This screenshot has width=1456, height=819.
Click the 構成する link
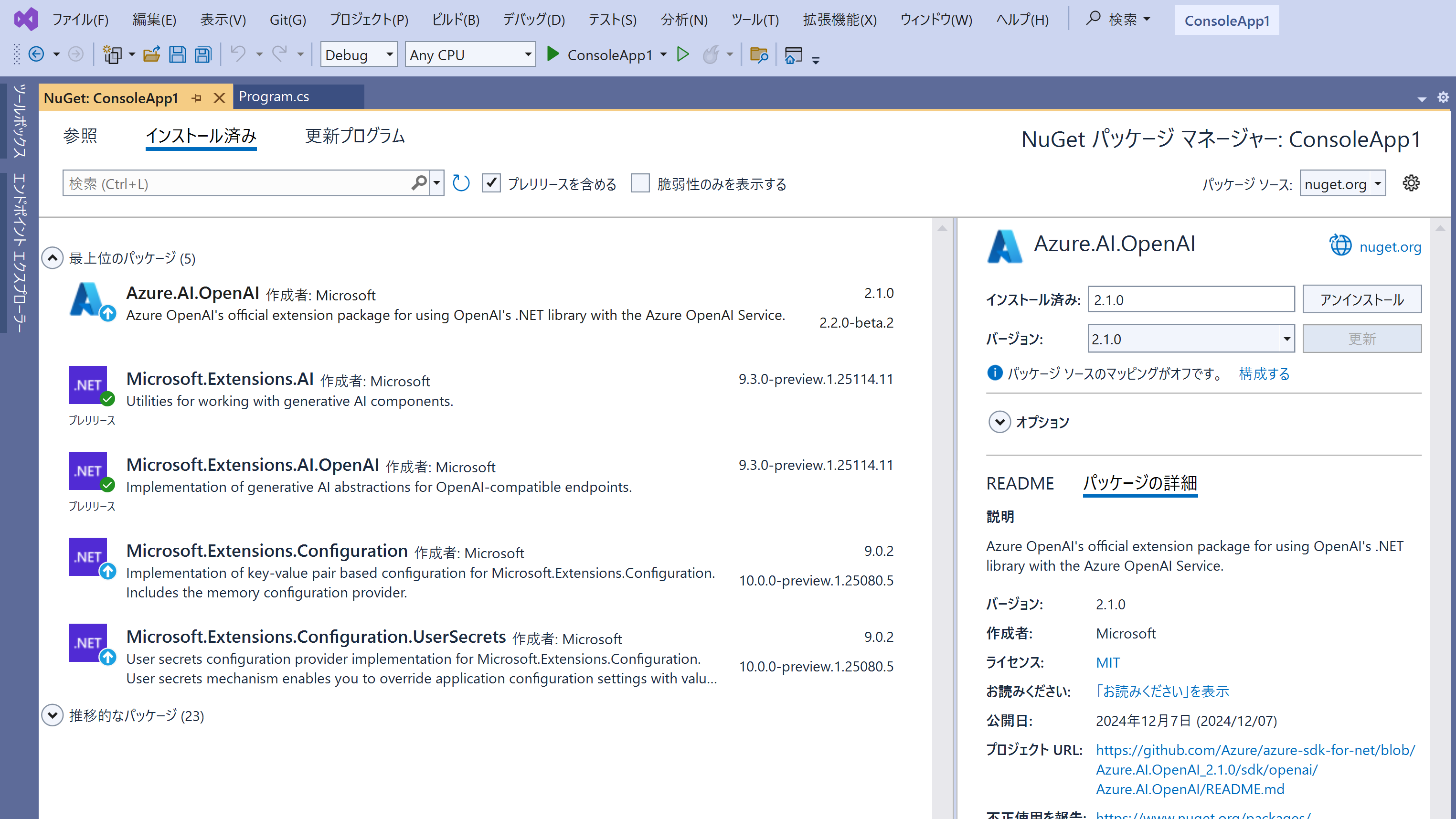click(1265, 373)
